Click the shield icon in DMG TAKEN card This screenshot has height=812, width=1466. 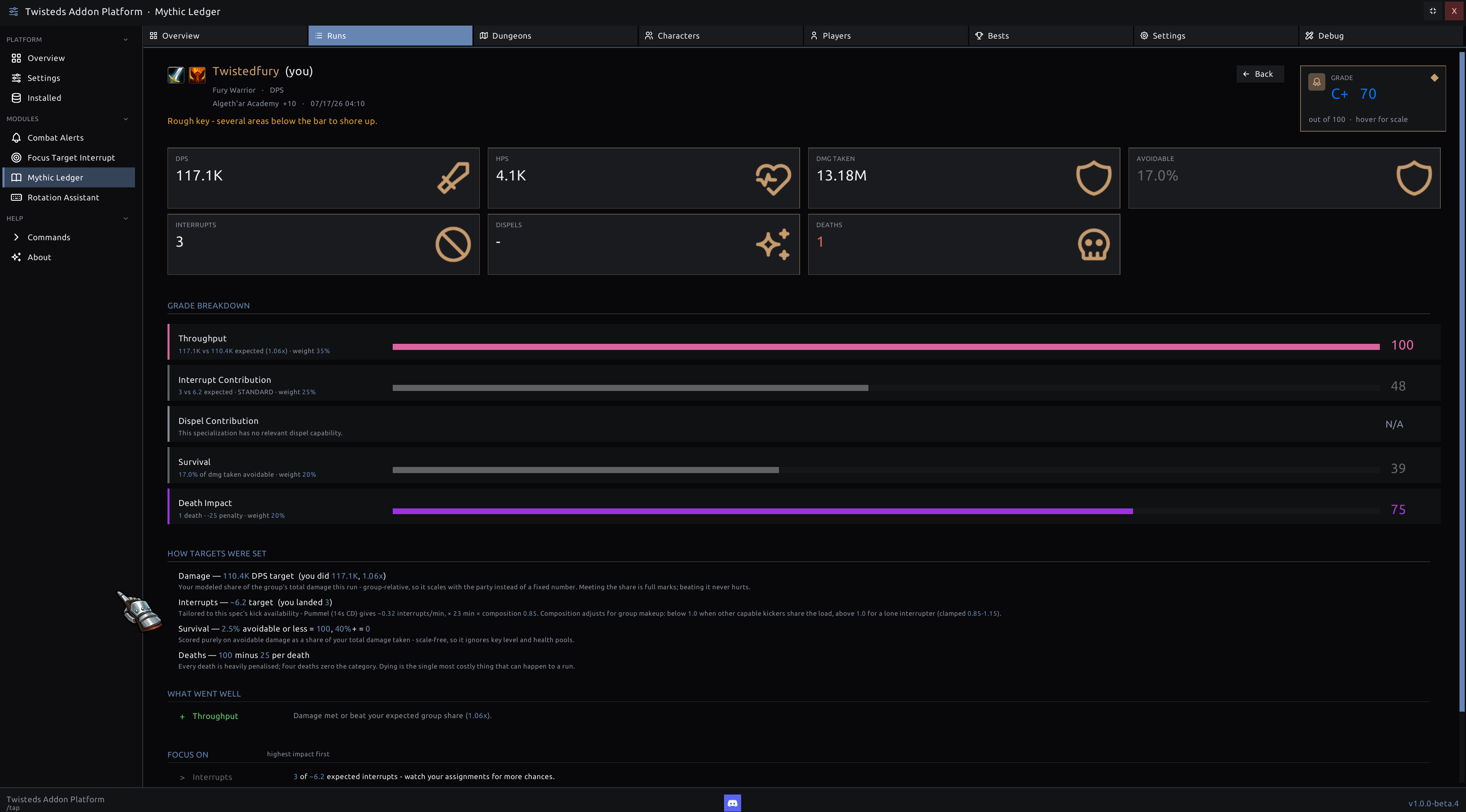pos(1093,178)
